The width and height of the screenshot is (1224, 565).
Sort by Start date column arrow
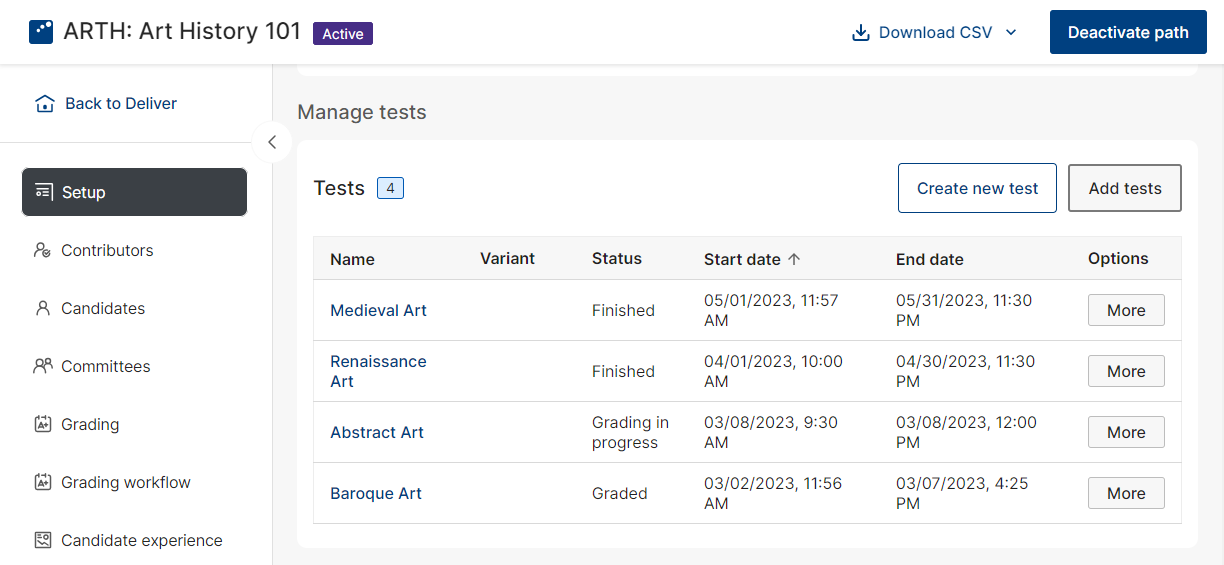click(x=794, y=259)
